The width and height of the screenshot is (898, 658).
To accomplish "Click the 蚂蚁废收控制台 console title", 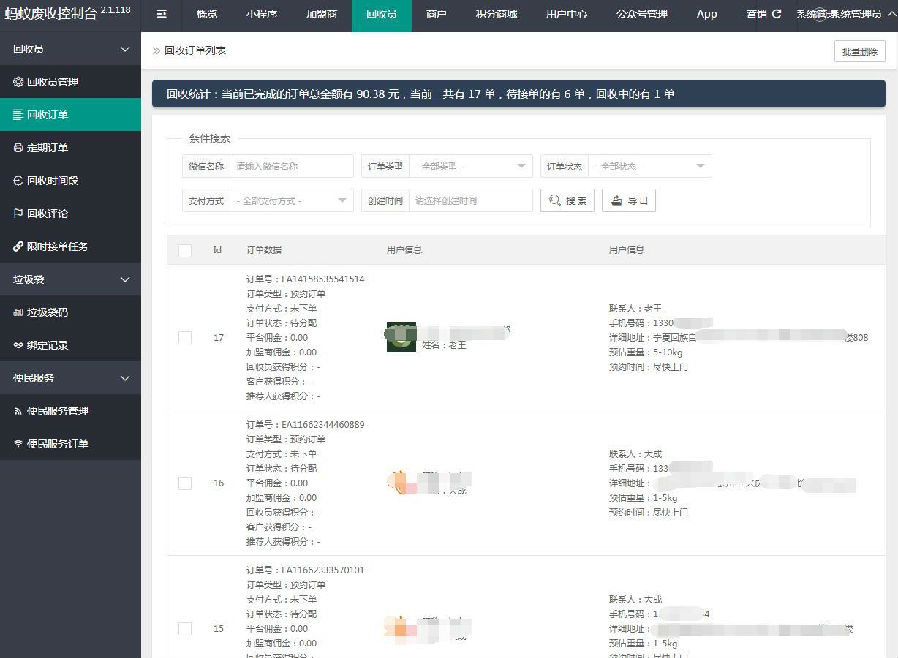I will pos(50,14).
